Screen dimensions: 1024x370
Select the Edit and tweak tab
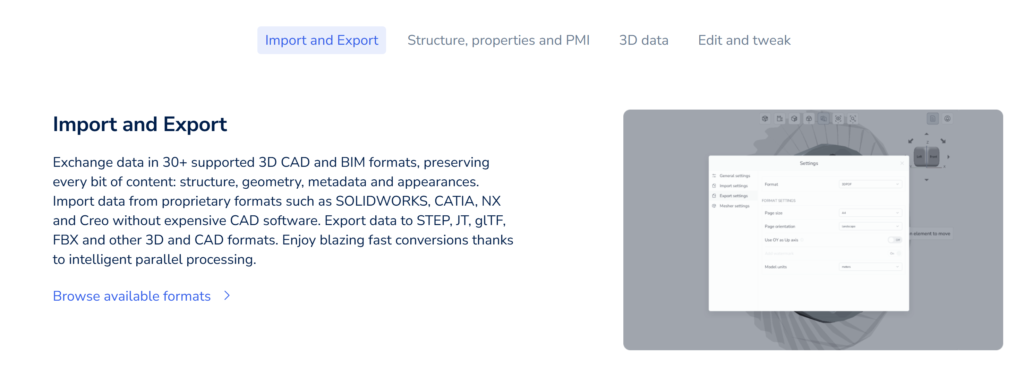pos(744,40)
